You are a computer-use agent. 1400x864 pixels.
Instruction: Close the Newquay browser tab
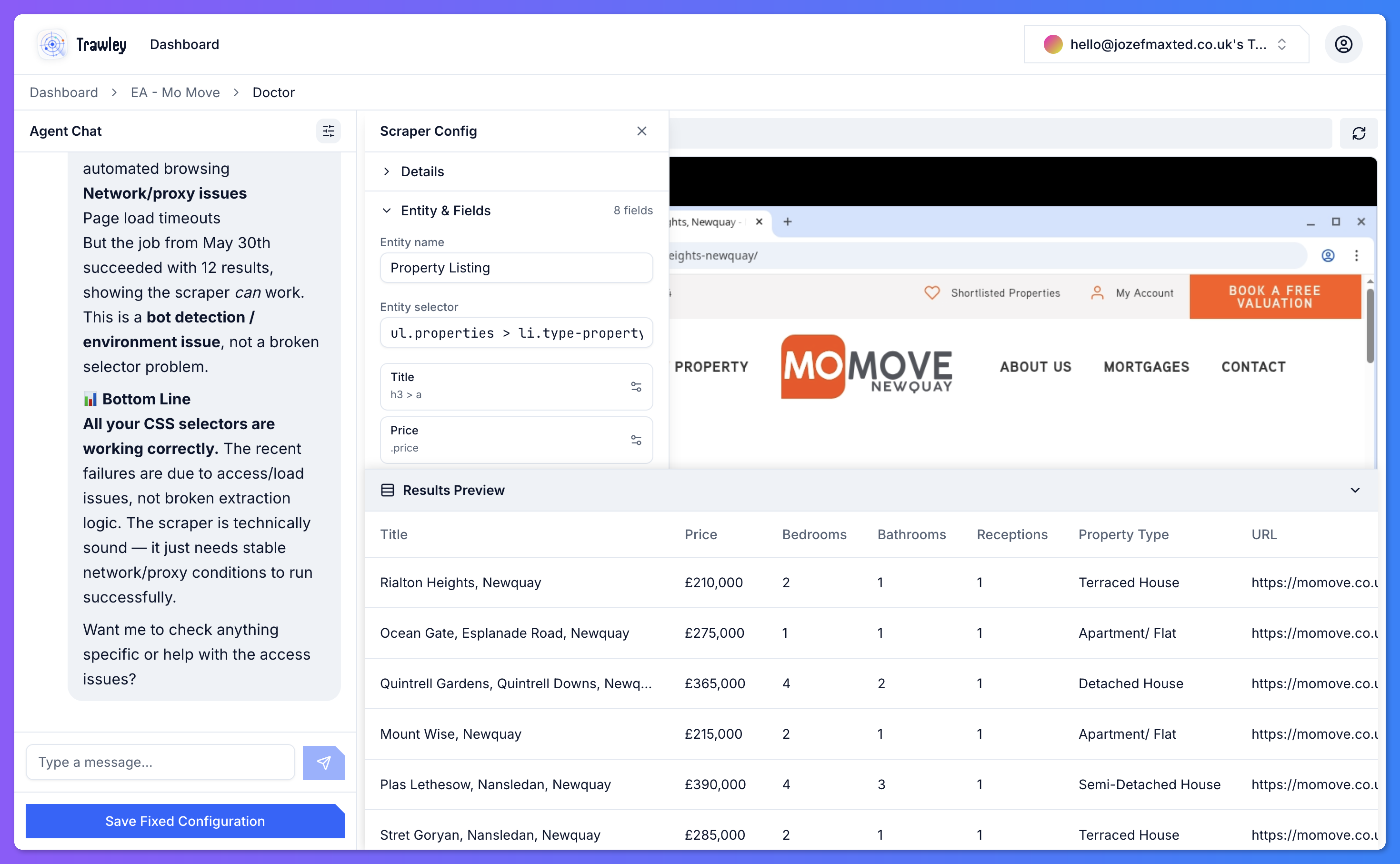(x=759, y=221)
